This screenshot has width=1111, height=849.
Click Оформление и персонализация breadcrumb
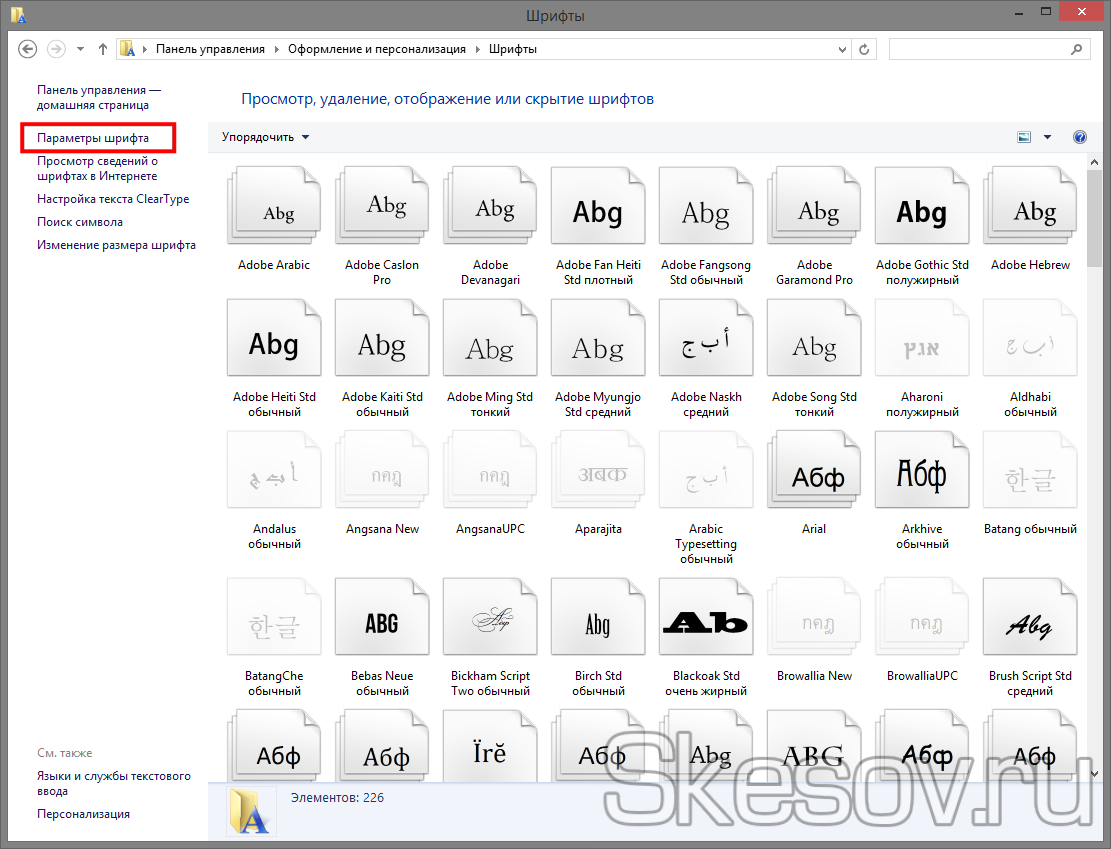pos(376,49)
